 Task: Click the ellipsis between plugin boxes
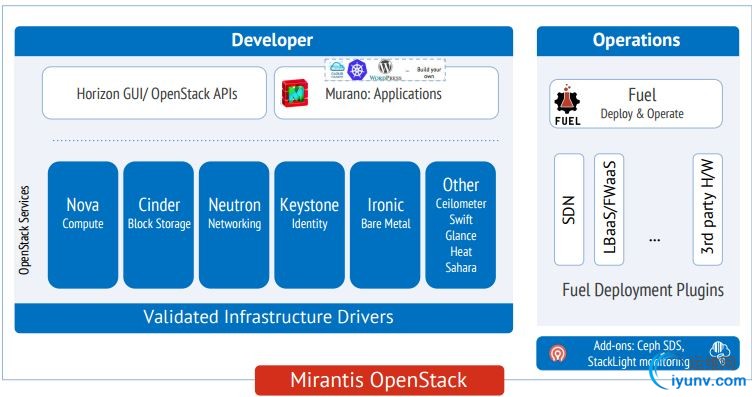coord(655,239)
